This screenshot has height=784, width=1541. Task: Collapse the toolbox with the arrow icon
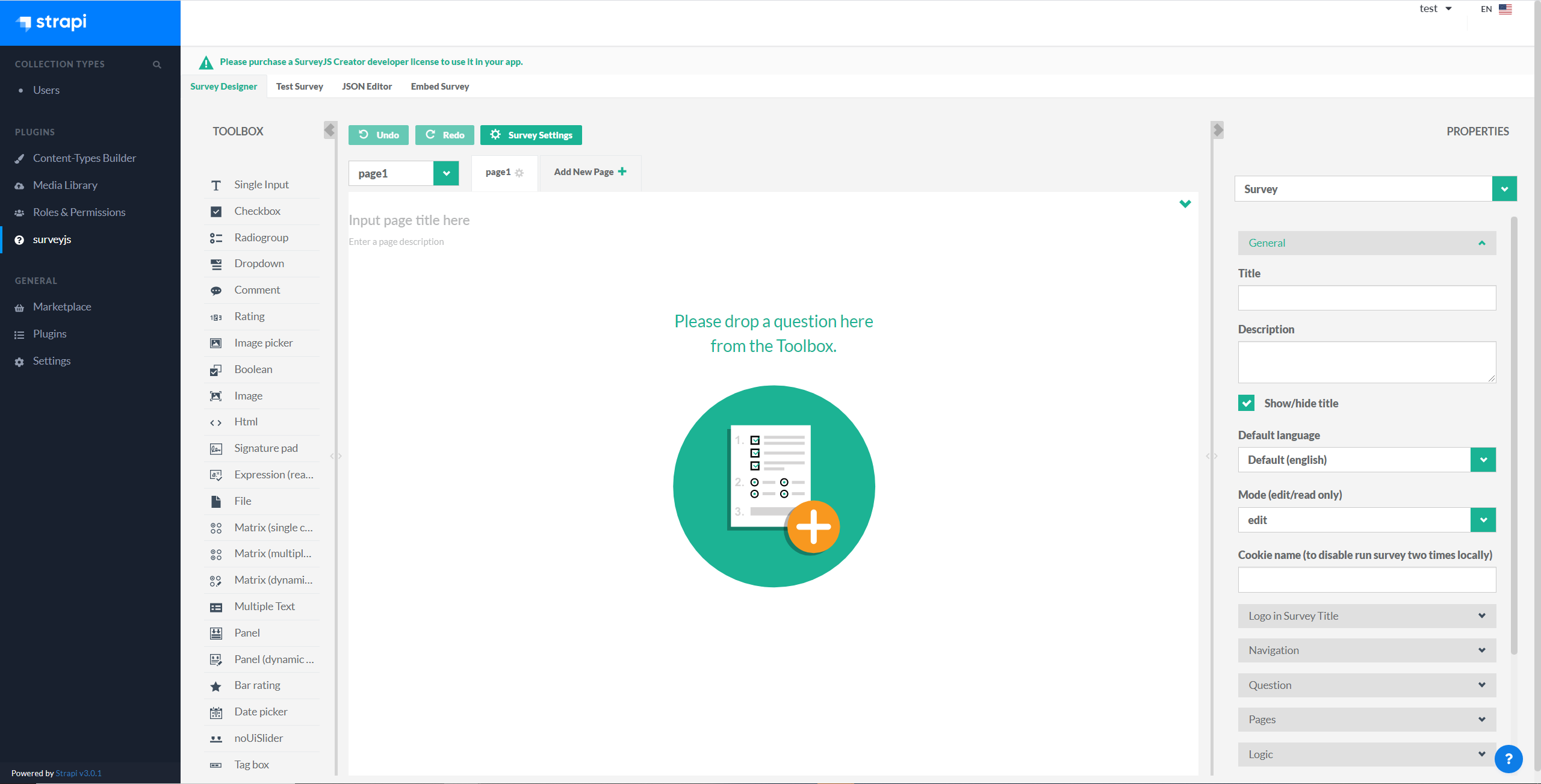point(329,129)
